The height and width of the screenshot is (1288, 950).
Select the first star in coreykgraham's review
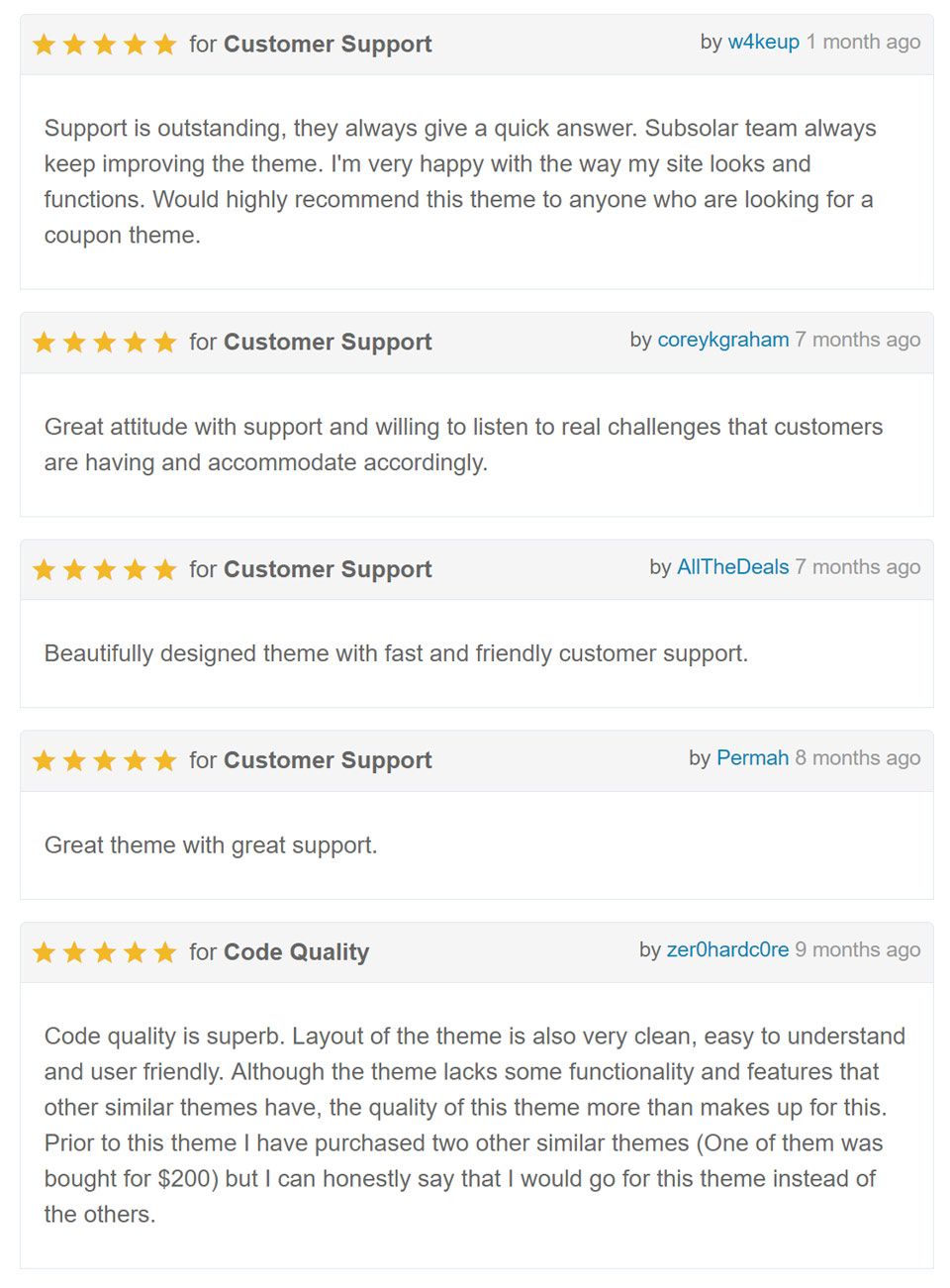44,343
